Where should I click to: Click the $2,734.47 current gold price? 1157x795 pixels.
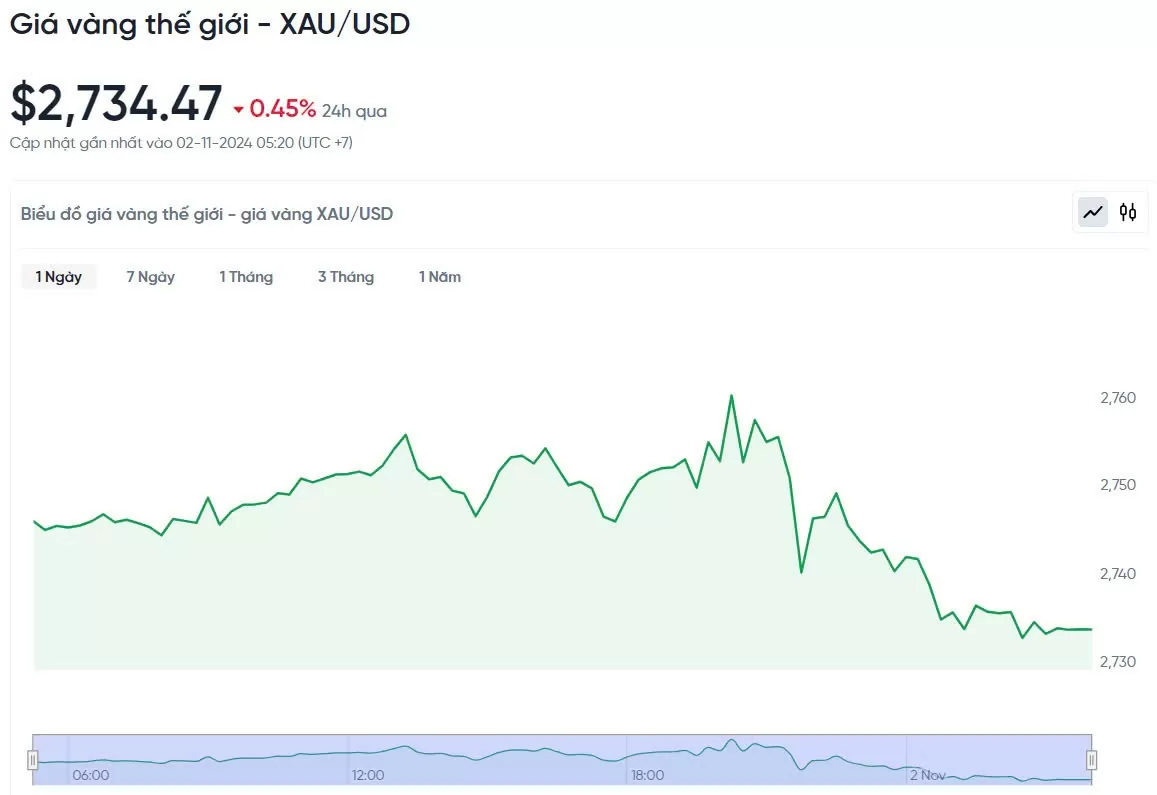116,103
